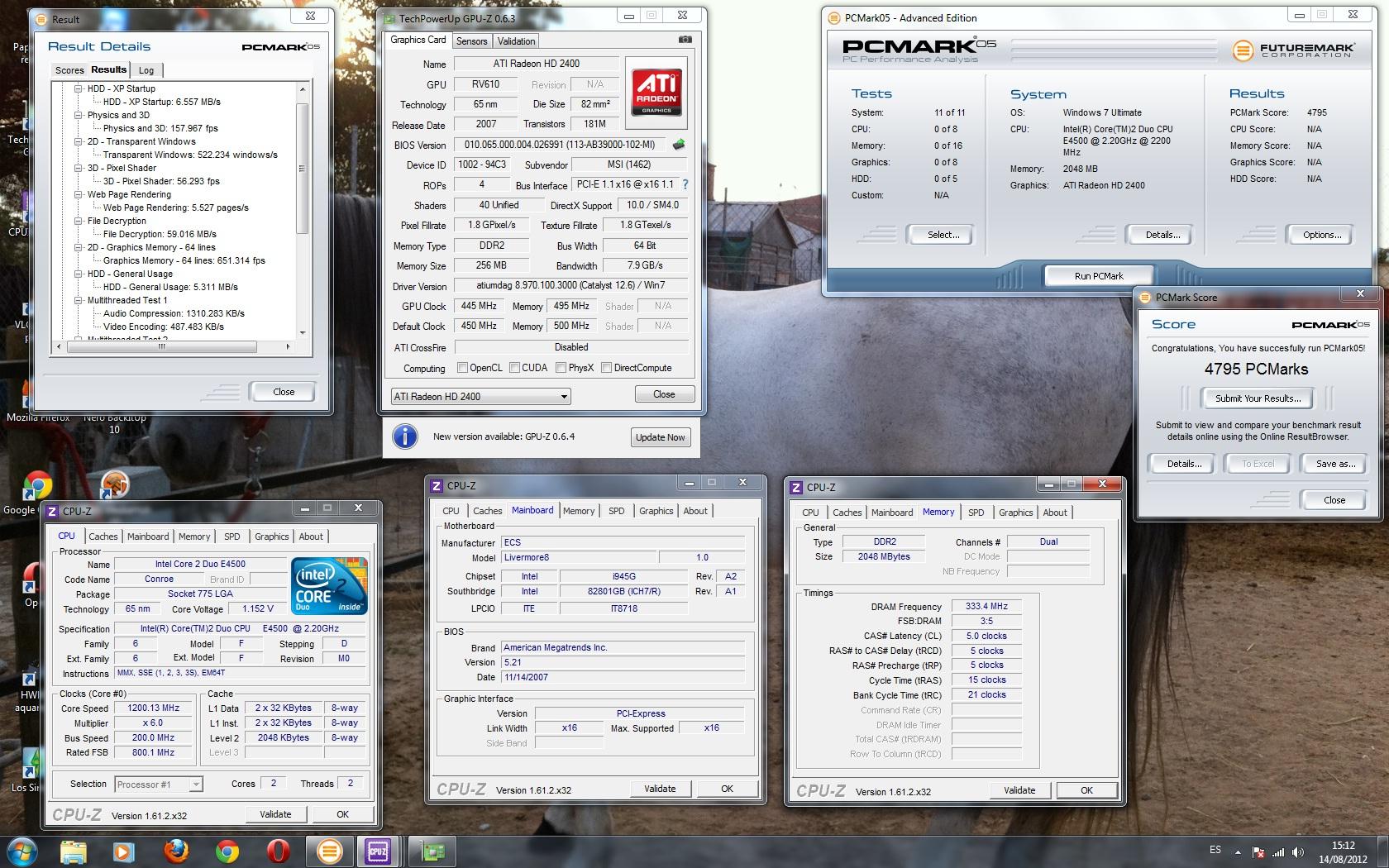Switch to GPU-Z taskbar button
This screenshot has height=868, width=1389.
[x=433, y=851]
